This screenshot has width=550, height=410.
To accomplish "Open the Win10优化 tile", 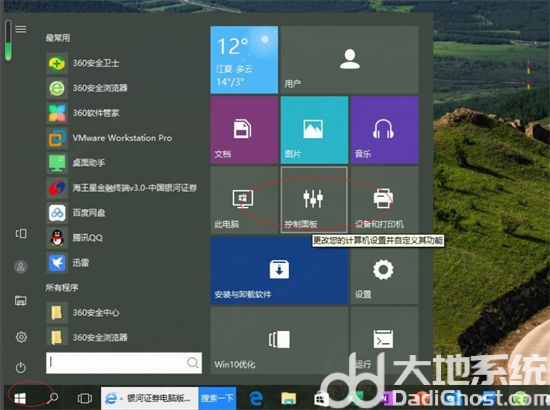I will click(279, 340).
